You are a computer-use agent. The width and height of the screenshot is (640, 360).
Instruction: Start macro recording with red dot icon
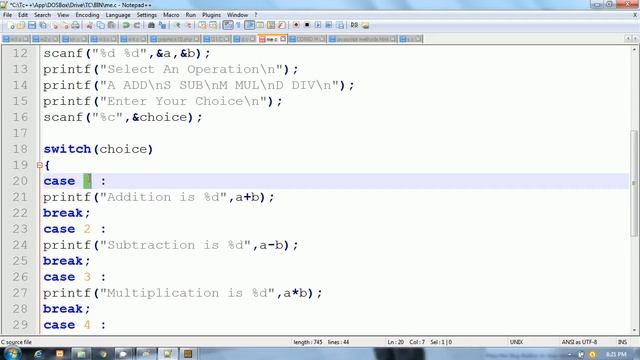click(296, 25)
